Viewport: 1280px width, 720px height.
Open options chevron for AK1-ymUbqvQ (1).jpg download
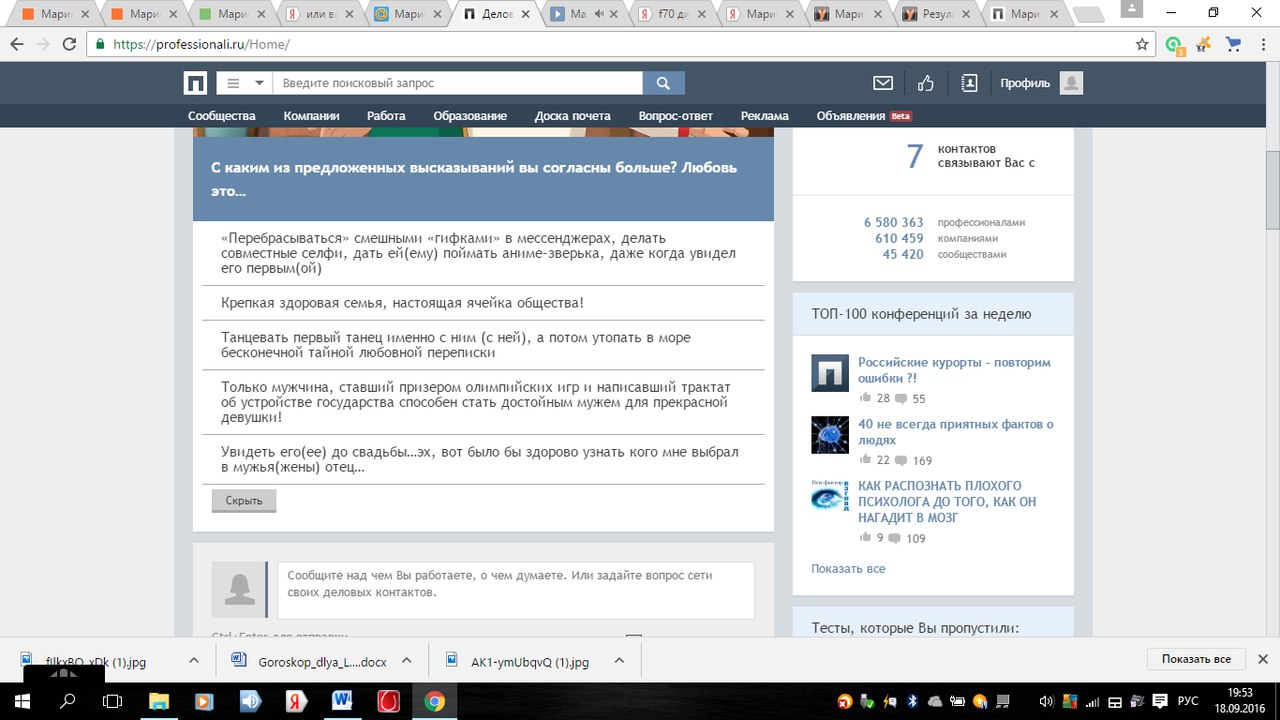click(x=619, y=661)
